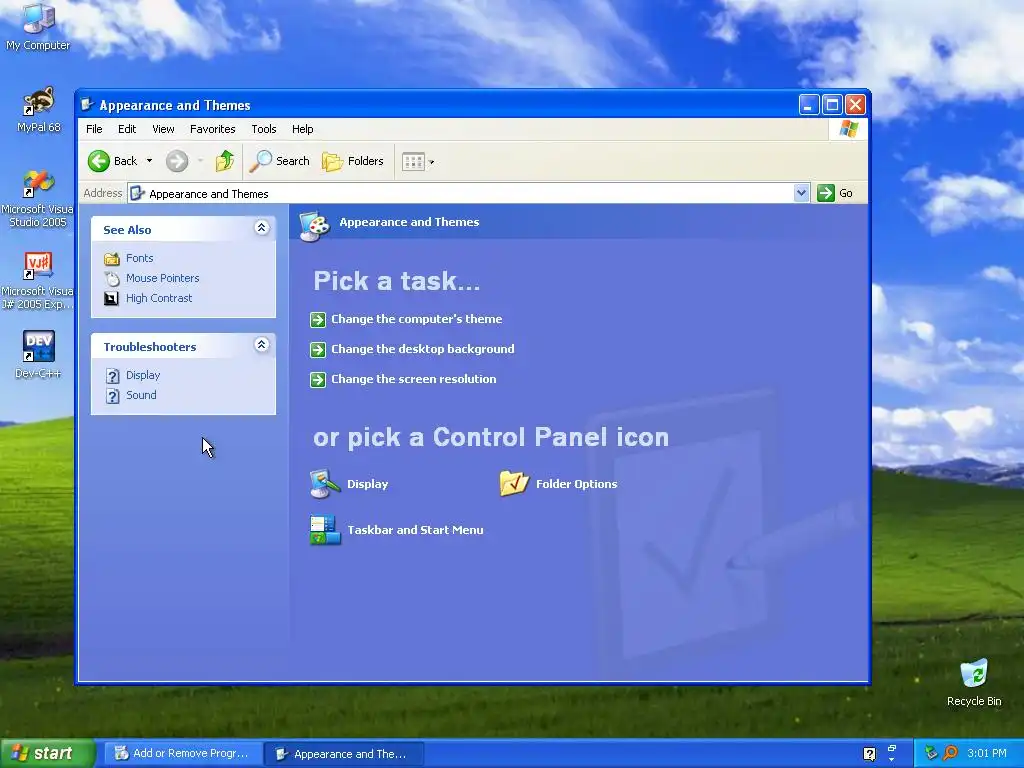The height and width of the screenshot is (768, 1024).
Task: Launch Dev-C++ desktop shortcut
Action: (x=38, y=354)
